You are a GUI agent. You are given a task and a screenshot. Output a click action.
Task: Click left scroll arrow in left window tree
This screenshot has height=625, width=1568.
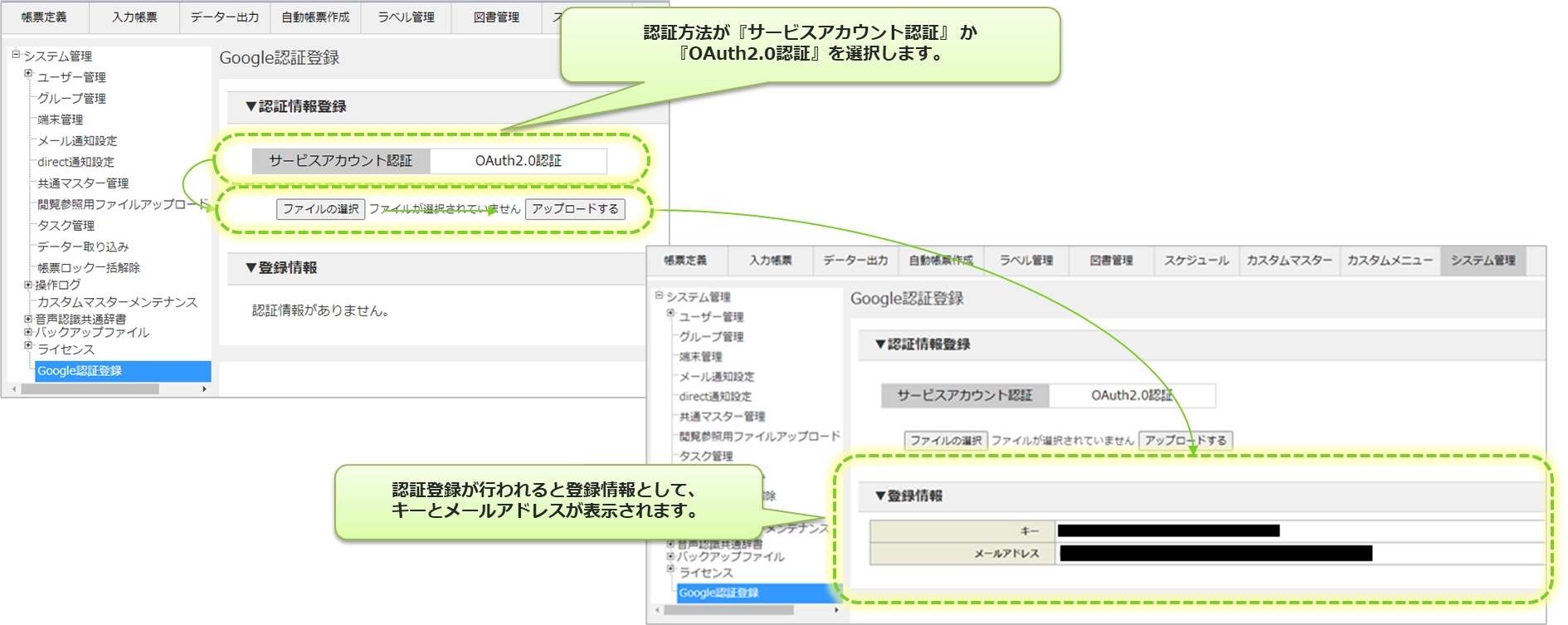pos(13,388)
